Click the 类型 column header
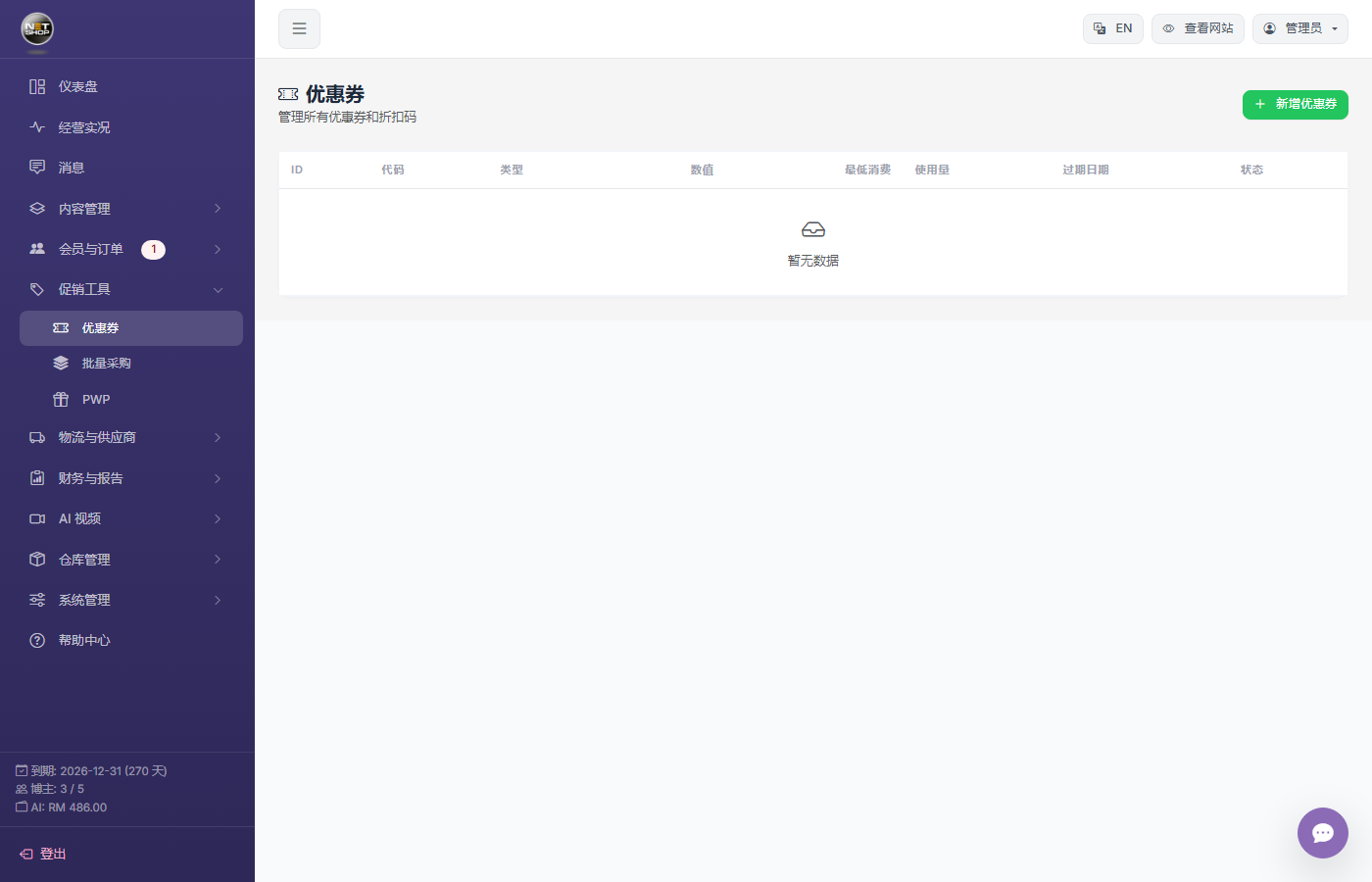Viewport: 1372px width, 882px height. point(512,170)
